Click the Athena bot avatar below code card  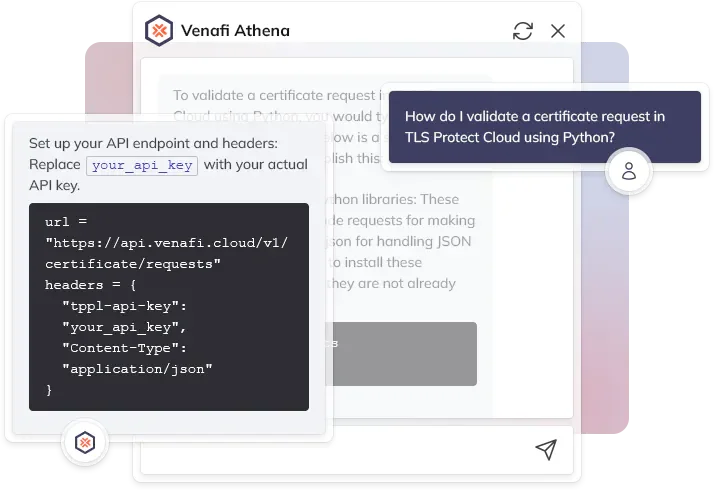tap(85, 443)
